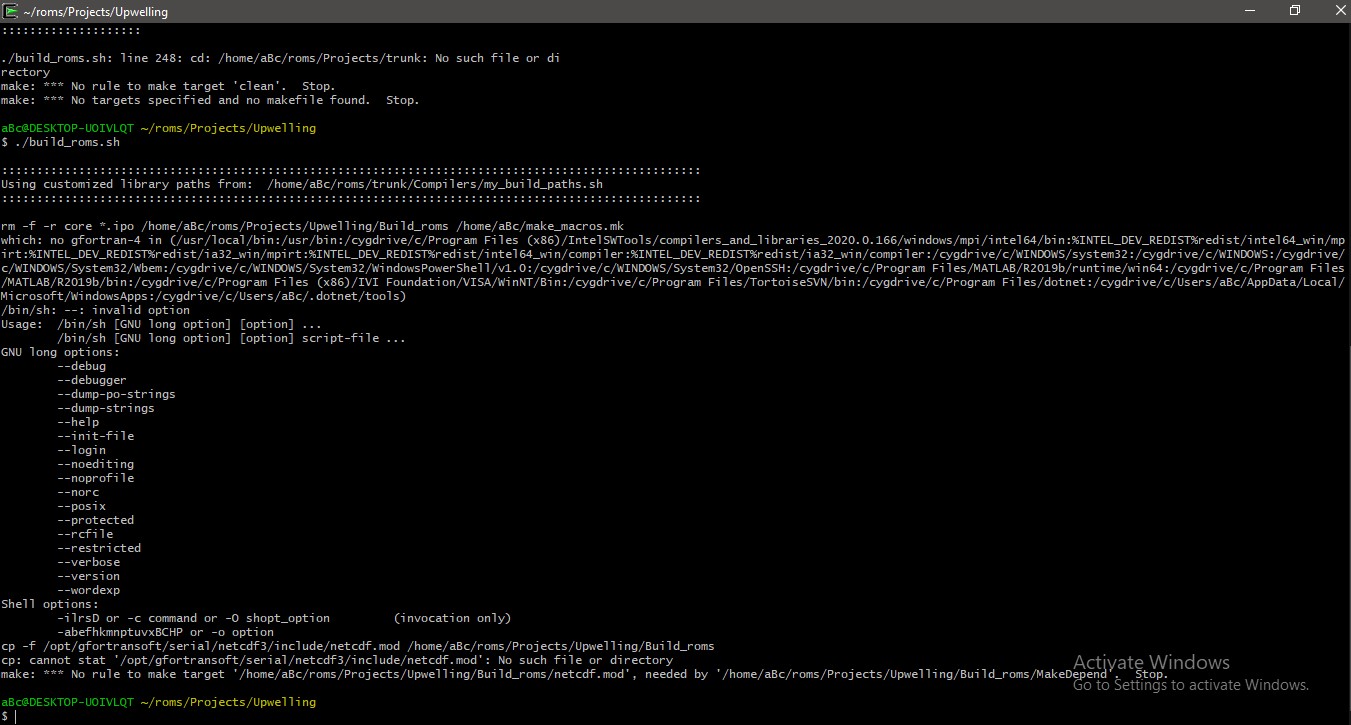Click the --verbose option text
This screenshot has height=725, width=1351.
point(88,562)
